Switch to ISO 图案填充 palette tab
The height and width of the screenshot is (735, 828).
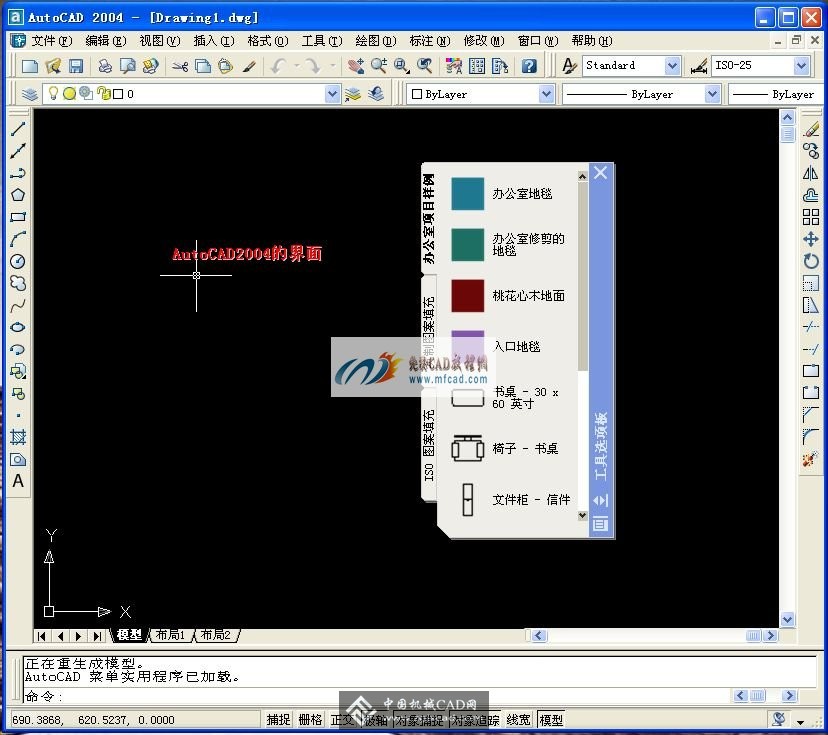429,445
